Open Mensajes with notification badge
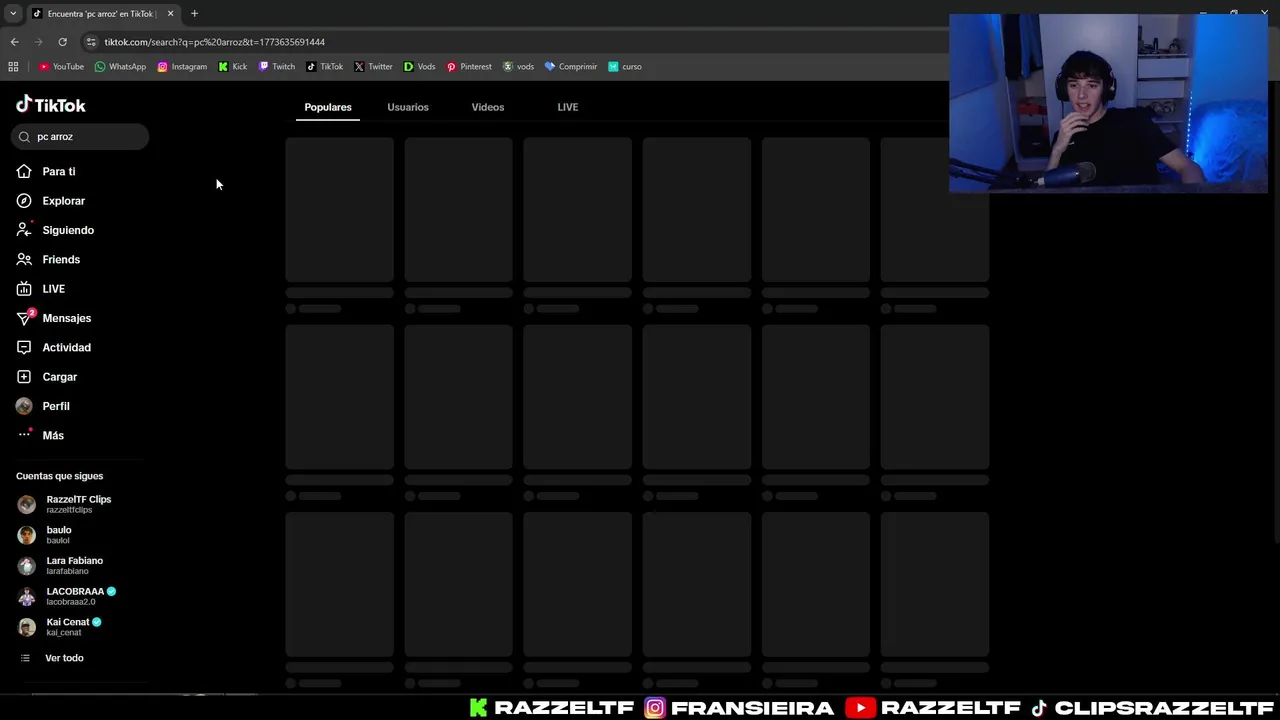Screen dimensions: 1280x720 tap(54, 318)
